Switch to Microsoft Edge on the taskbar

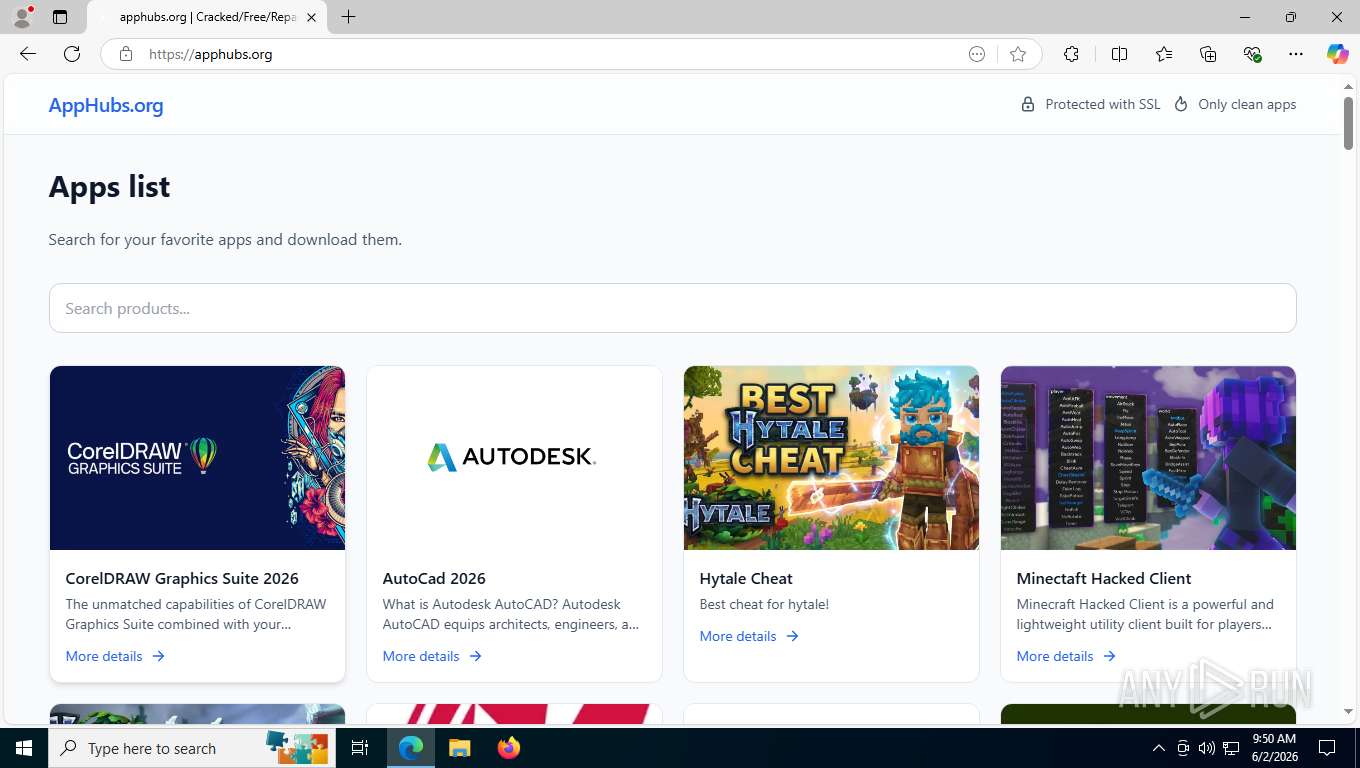(411, 748)
